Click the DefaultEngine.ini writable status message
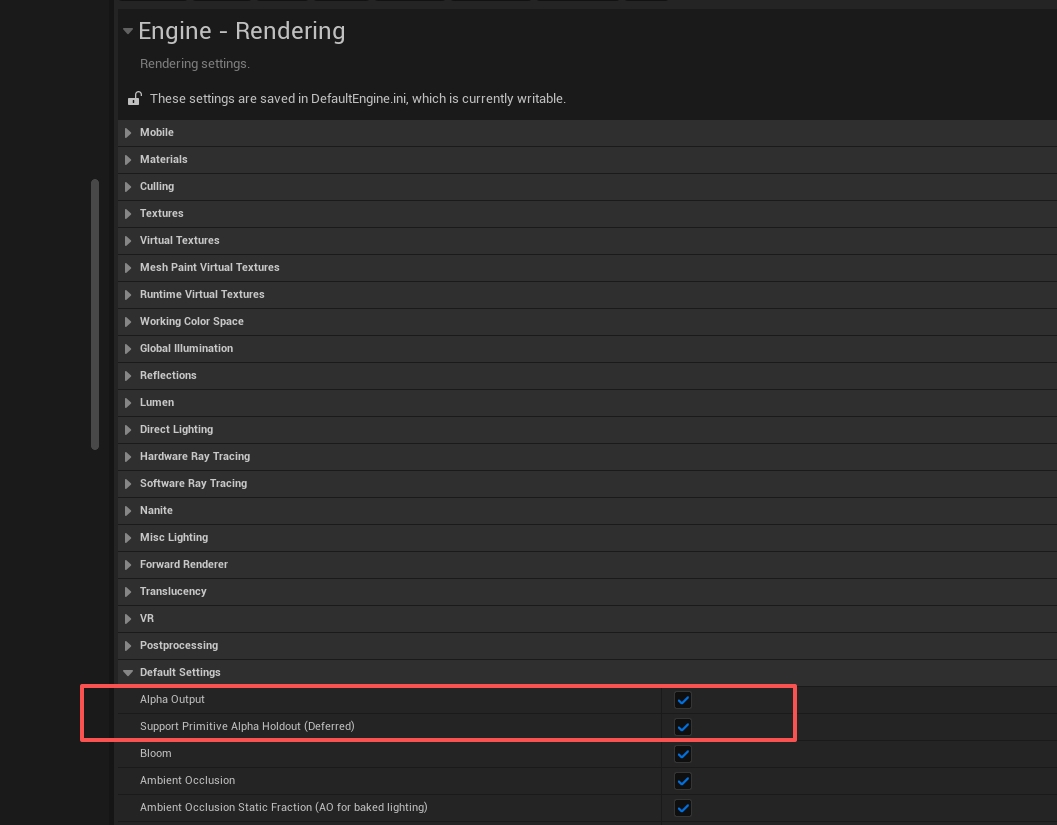 pyautogui.click(x=358, y=98)
